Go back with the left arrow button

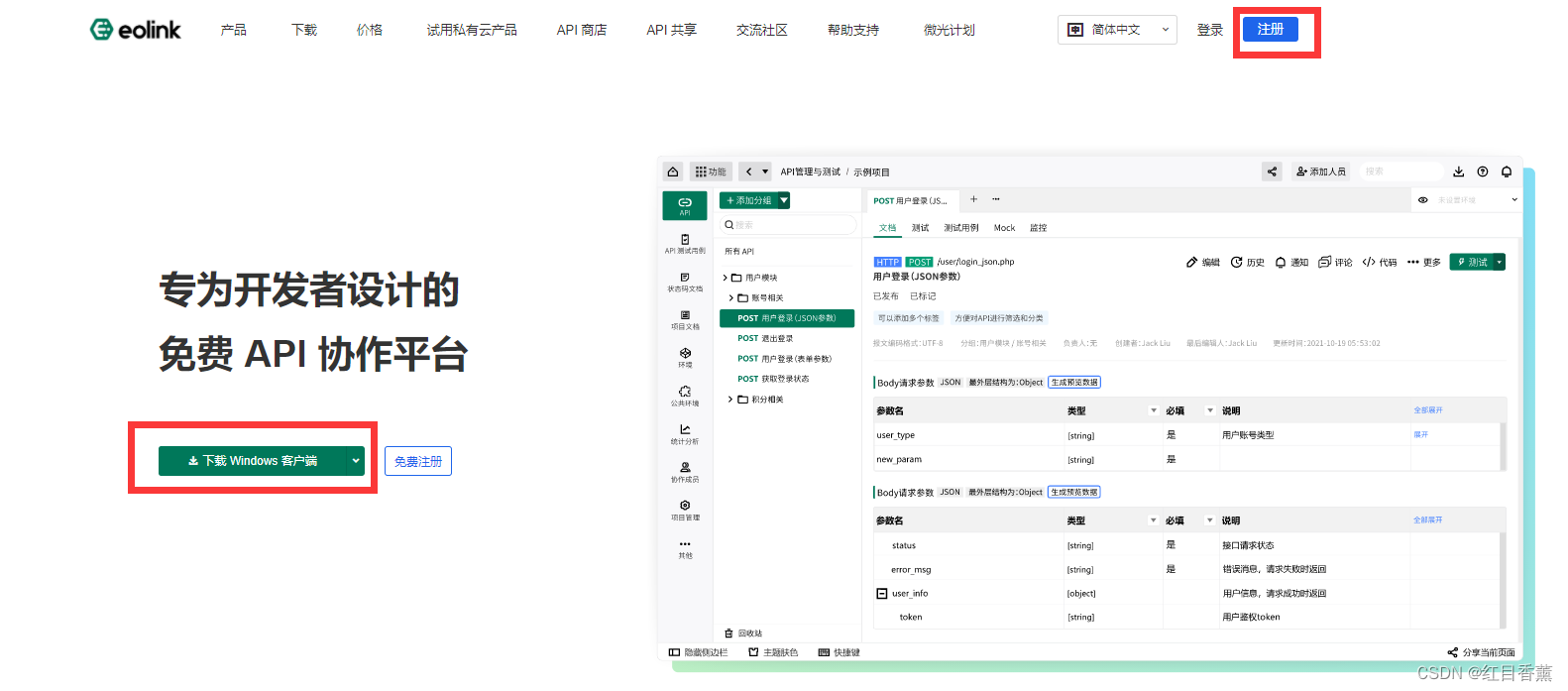tap(748, 172)
